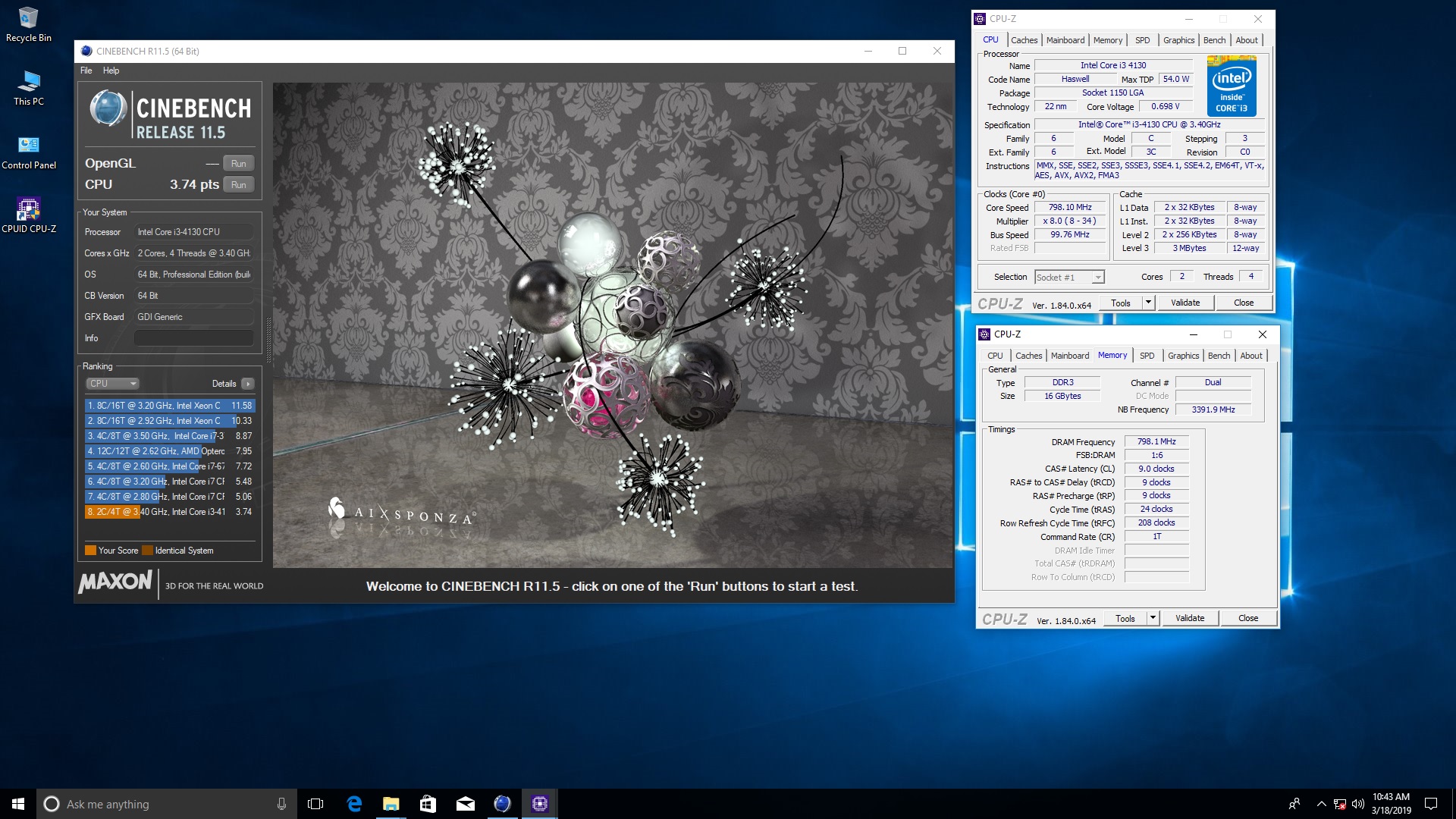Open Task View from taskbar
Image resolution: width=1456 pixels, height=819 pixels.
pyautogui.click(x=315, y=804)
